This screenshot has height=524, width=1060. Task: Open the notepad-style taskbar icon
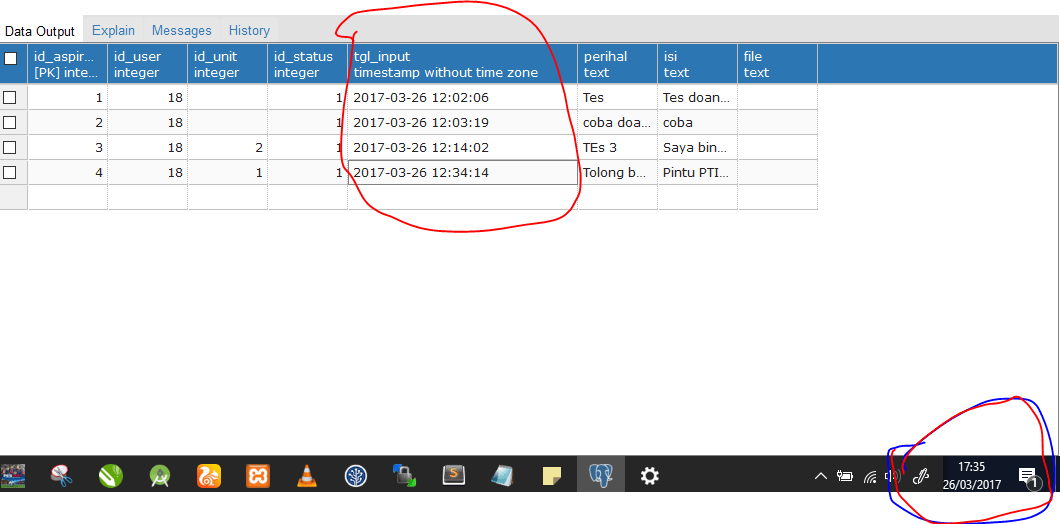coord(502,476)
